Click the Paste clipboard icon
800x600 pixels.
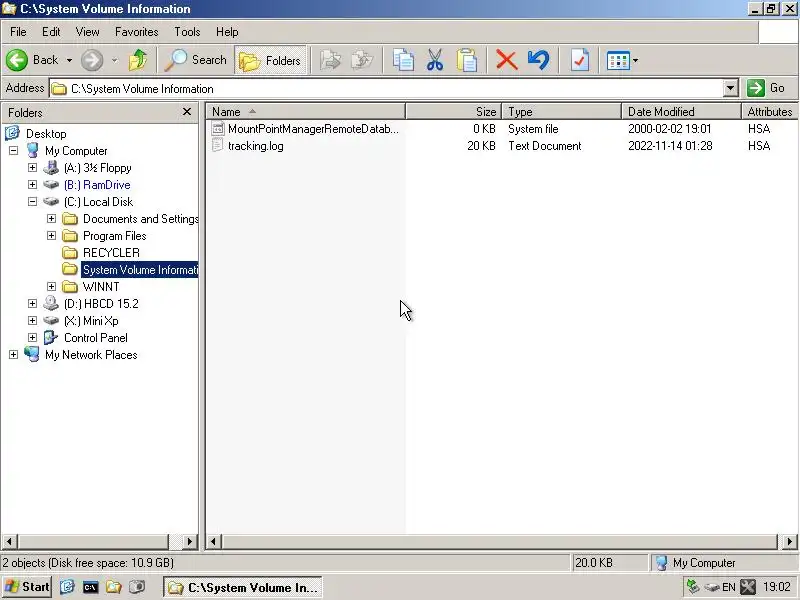[466, 60]
